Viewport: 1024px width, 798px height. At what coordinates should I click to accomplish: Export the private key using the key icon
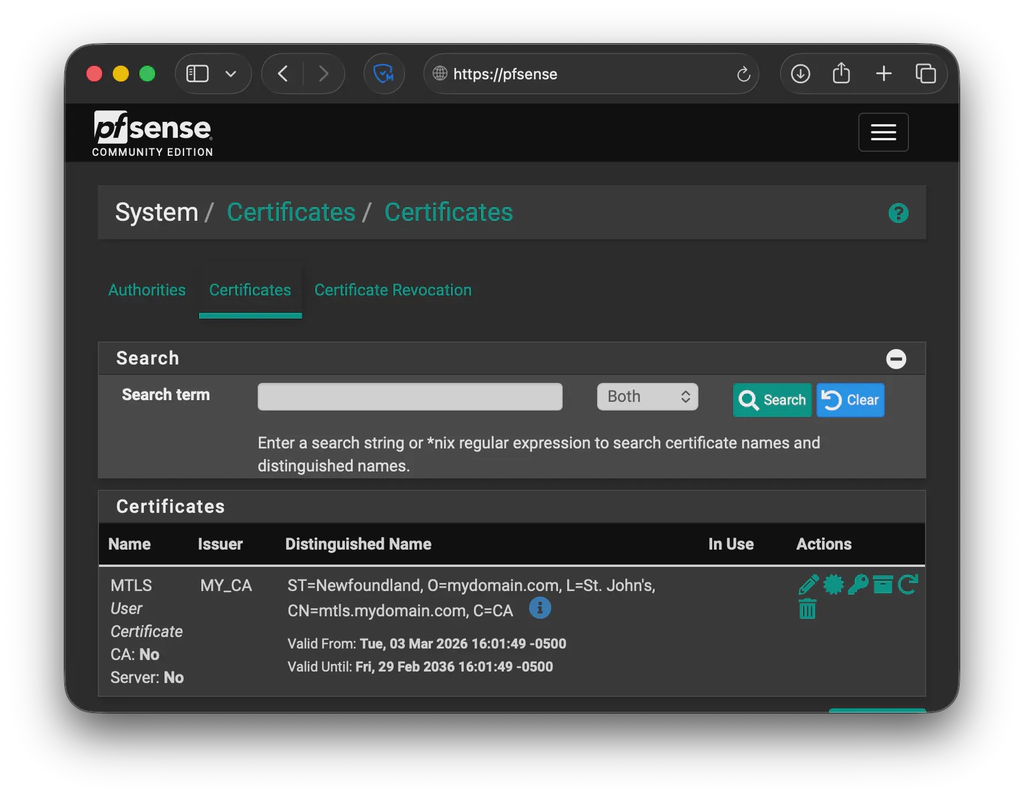[858, 585]
